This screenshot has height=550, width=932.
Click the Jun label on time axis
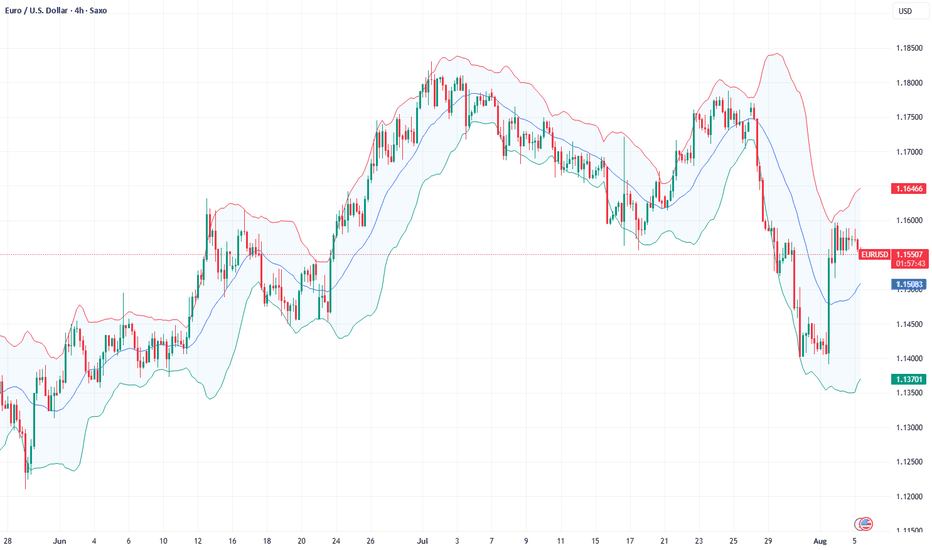coord(59,541)
